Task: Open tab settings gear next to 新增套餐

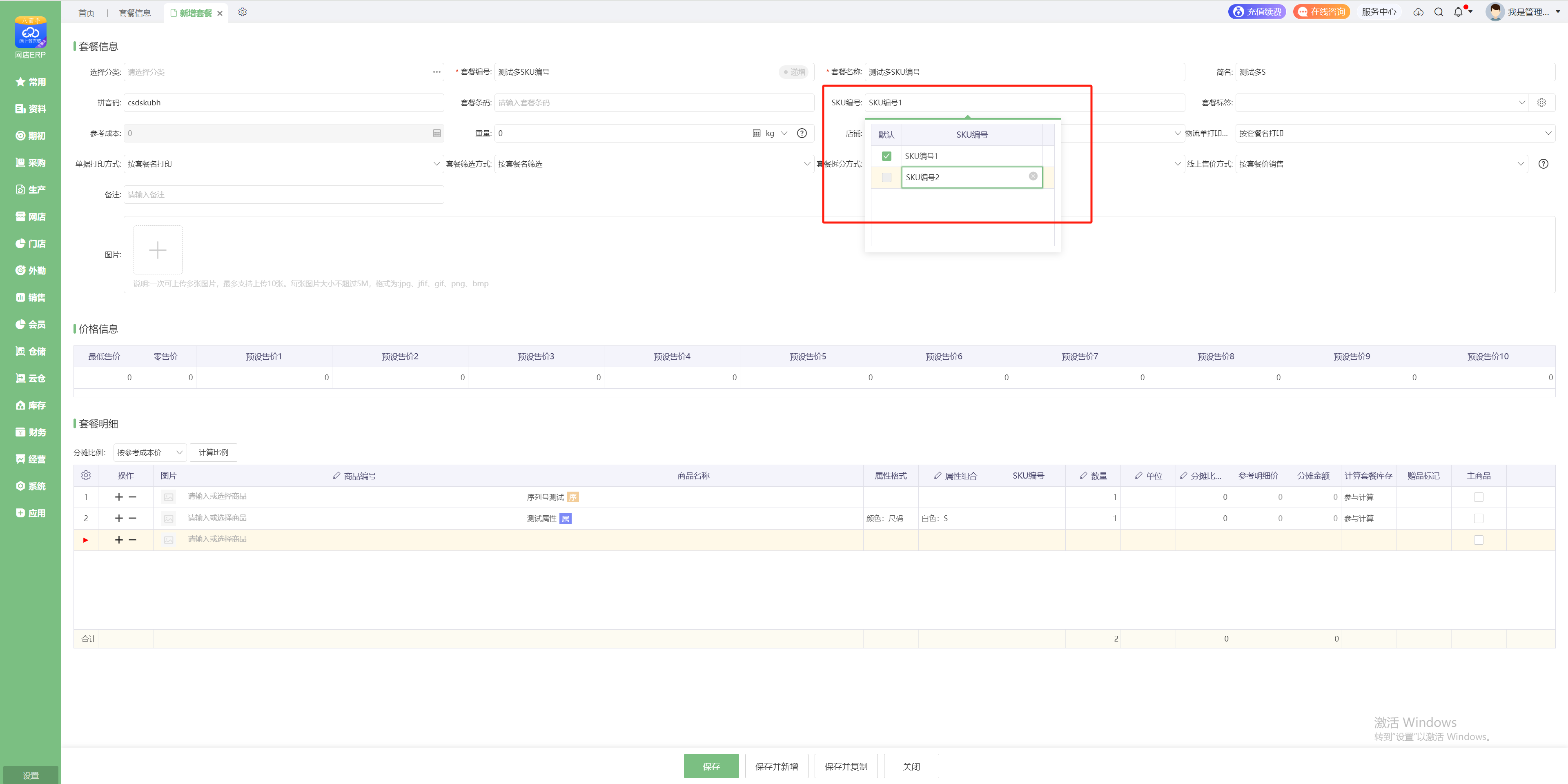Action: pos(242,12)
